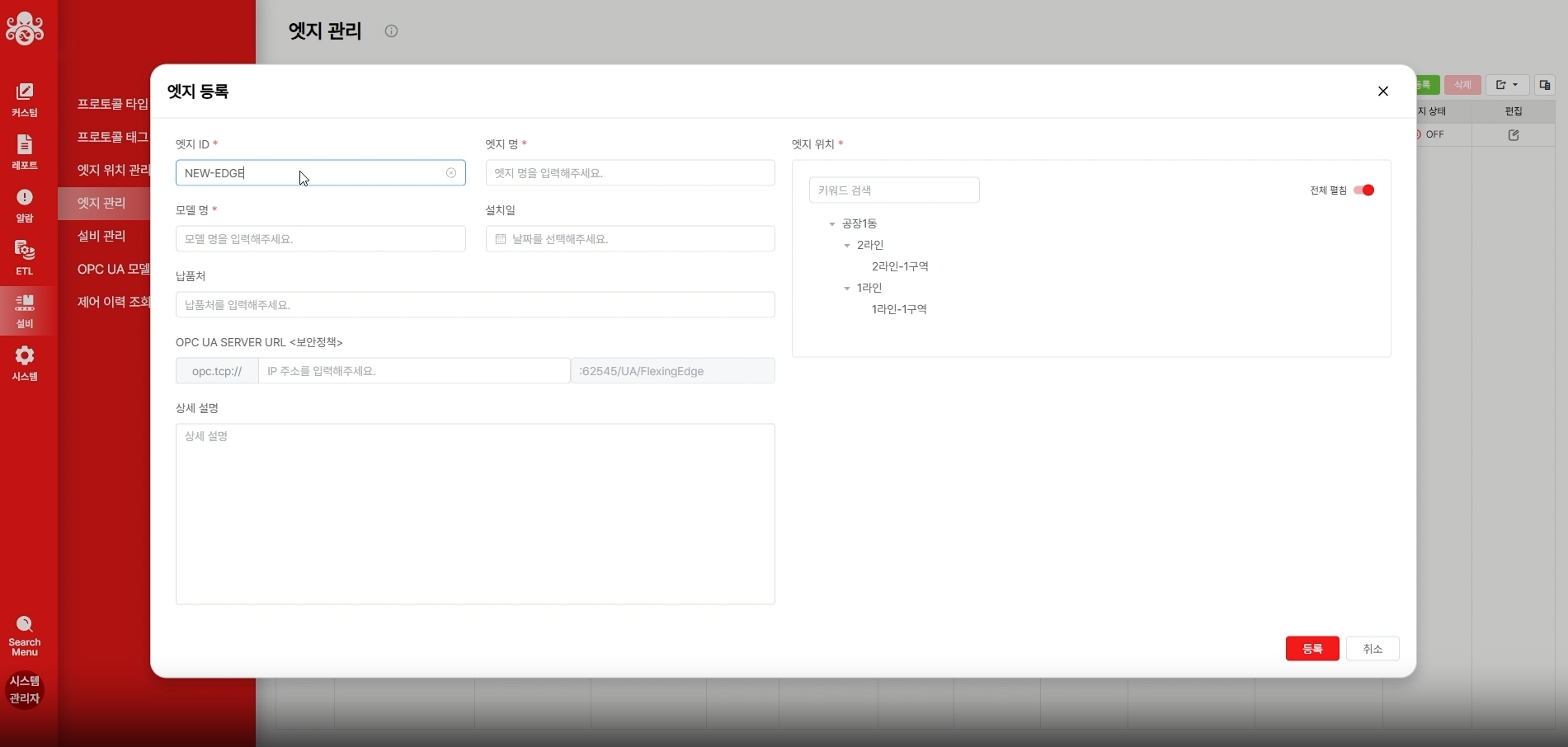
Task: Toggle the 전체 펼침 switch
Action: (x=1364, y=190)
